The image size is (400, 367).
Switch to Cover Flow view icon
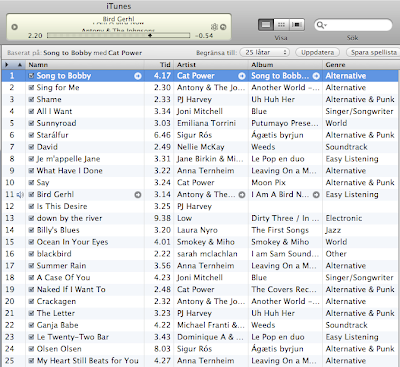(x=296, y=25)
